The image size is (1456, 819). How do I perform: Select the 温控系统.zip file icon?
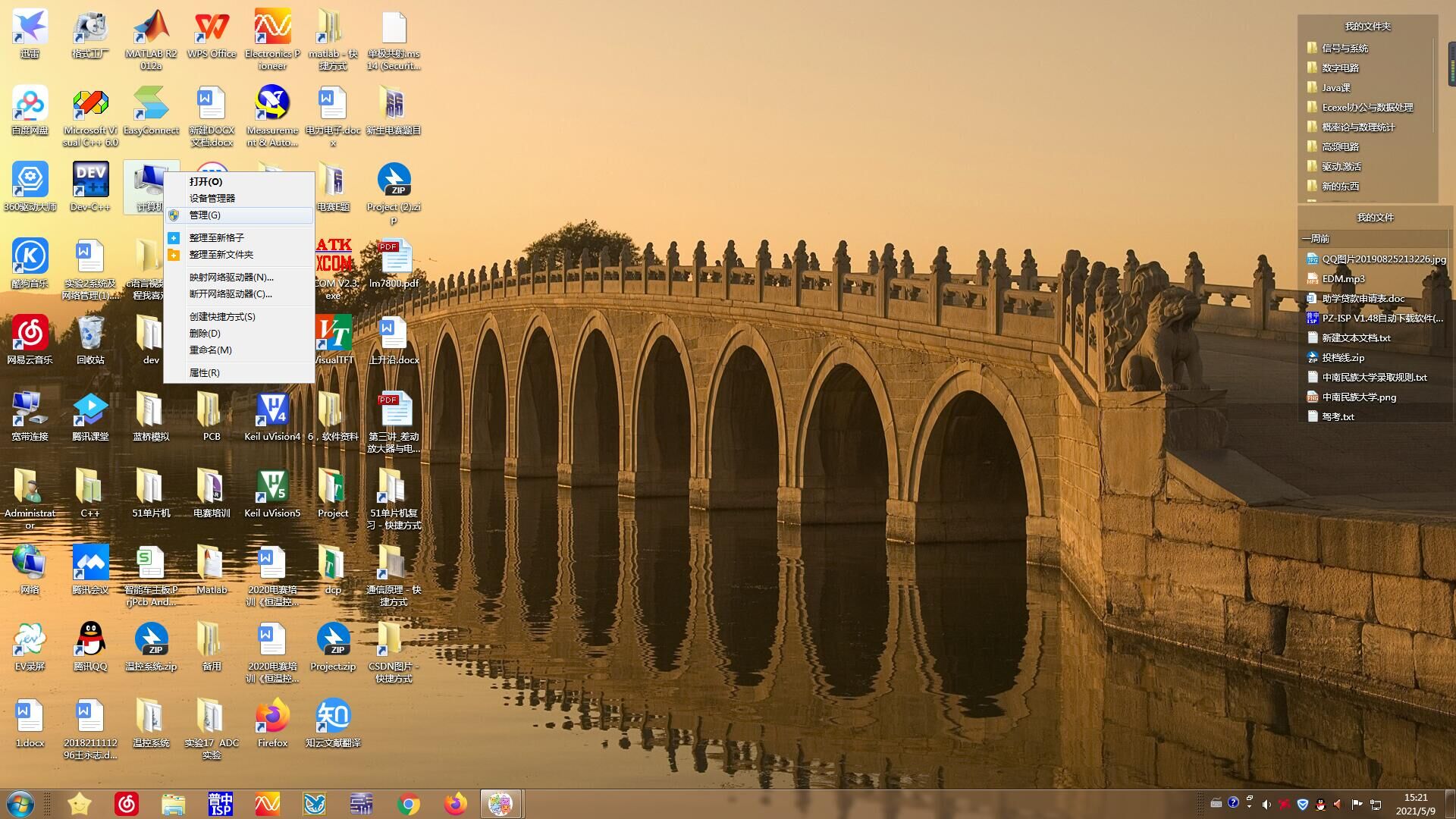(151, 647)
